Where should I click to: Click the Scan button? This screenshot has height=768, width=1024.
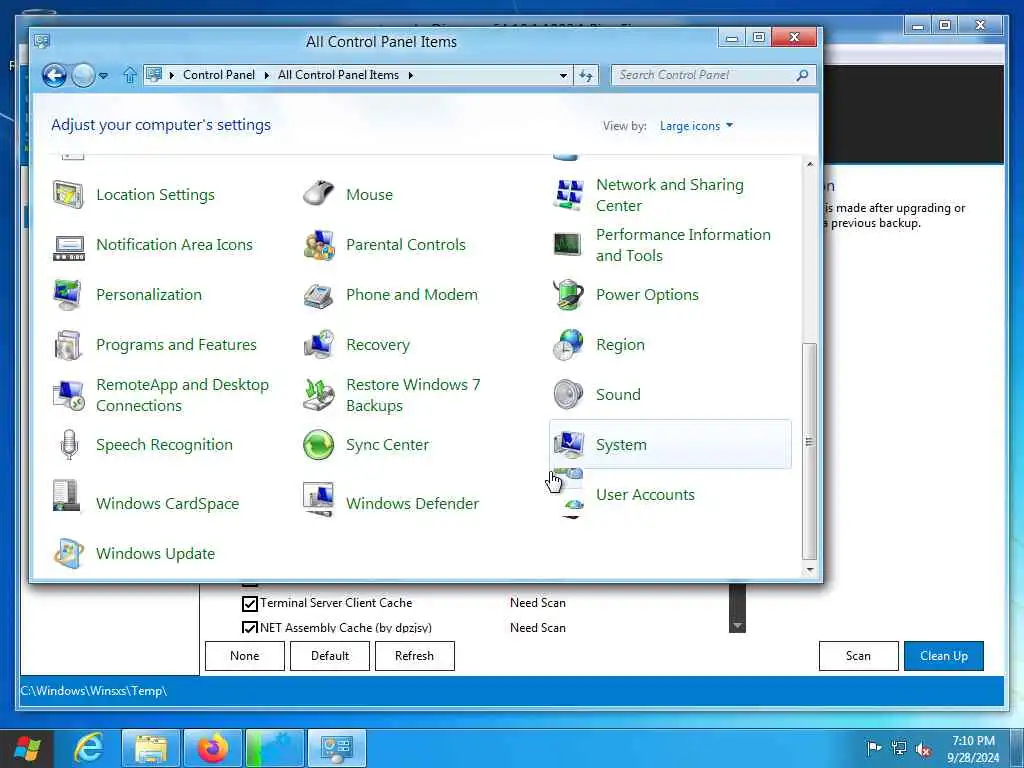tap(858, 656)
